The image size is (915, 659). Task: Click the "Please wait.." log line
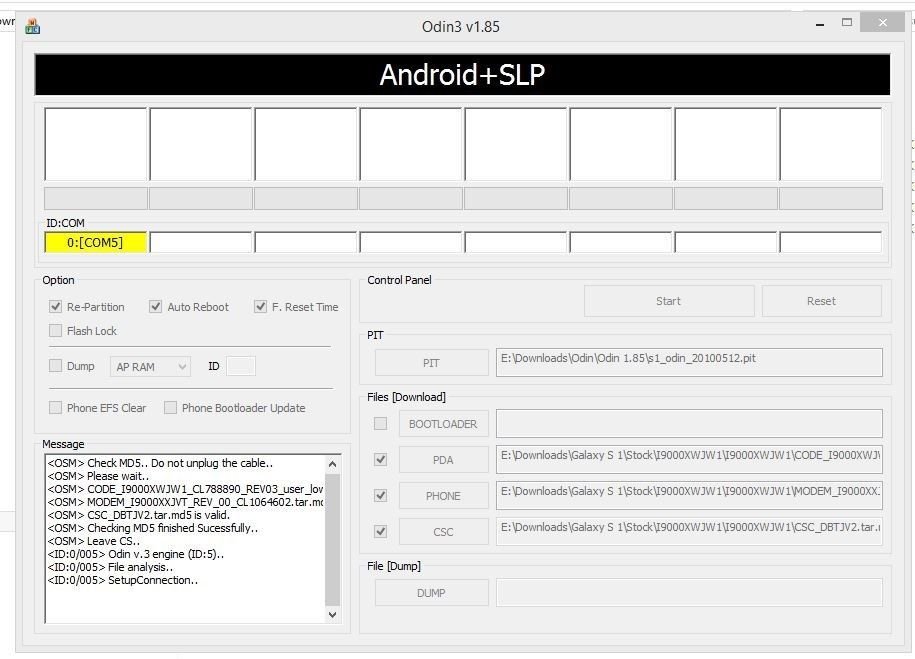(x=99, y=476)
